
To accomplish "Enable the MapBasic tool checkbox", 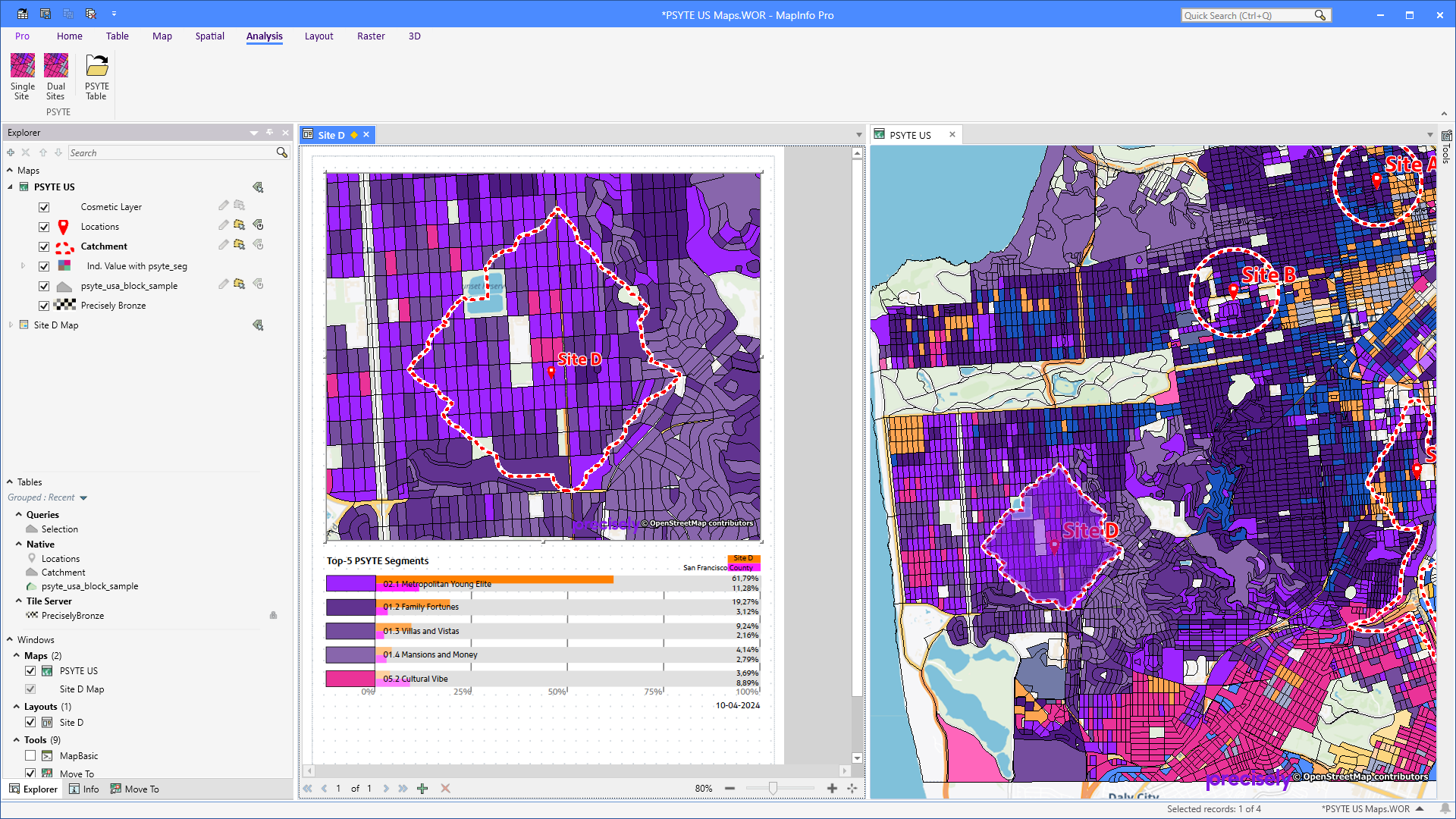I will tap(30, 755).
